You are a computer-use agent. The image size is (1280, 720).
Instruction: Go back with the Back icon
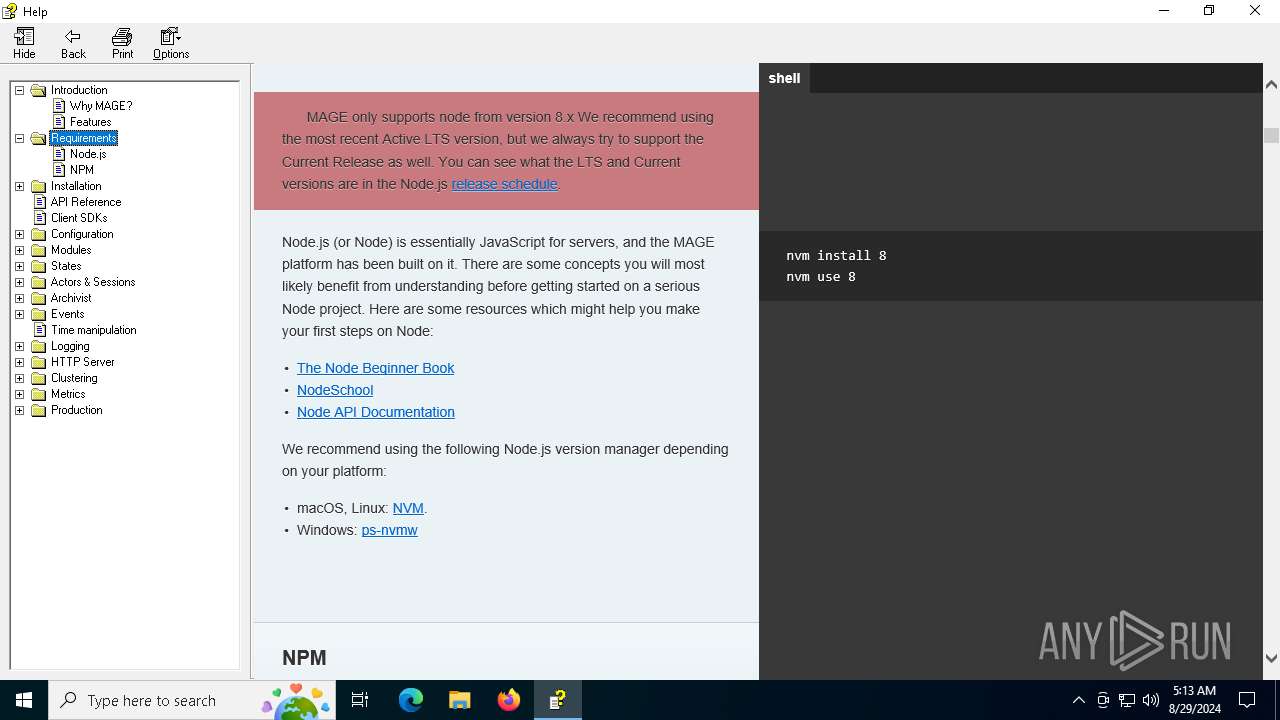click(73, 43)
